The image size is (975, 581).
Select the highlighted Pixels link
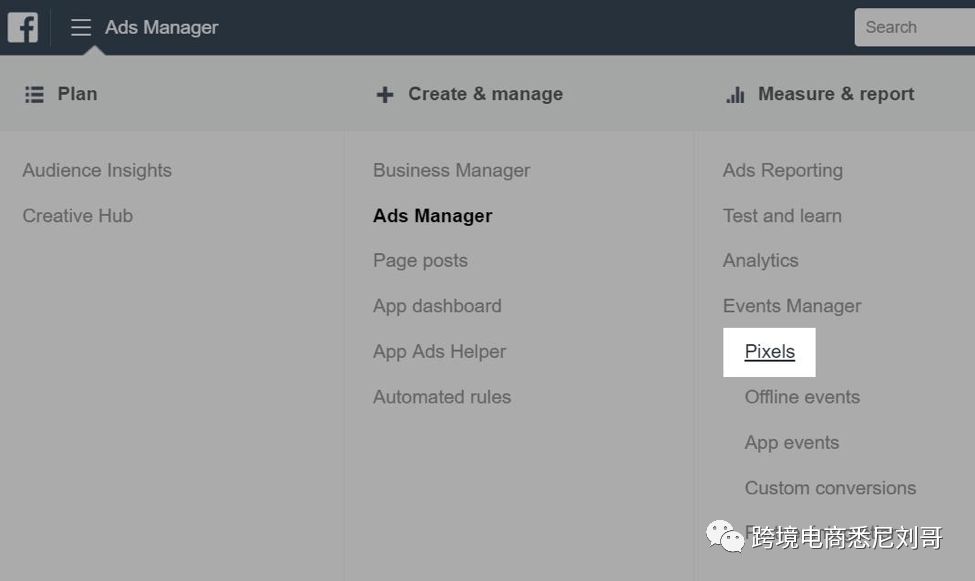click(x=769, y=352)
